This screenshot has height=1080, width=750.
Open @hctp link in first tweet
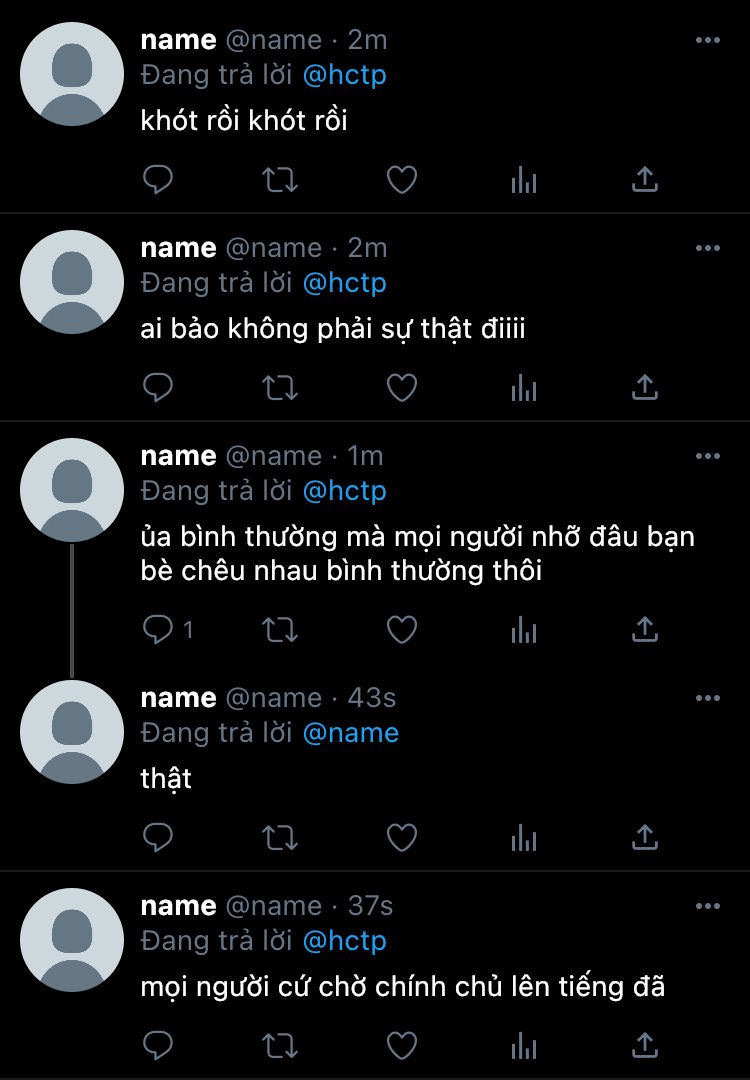344,75
